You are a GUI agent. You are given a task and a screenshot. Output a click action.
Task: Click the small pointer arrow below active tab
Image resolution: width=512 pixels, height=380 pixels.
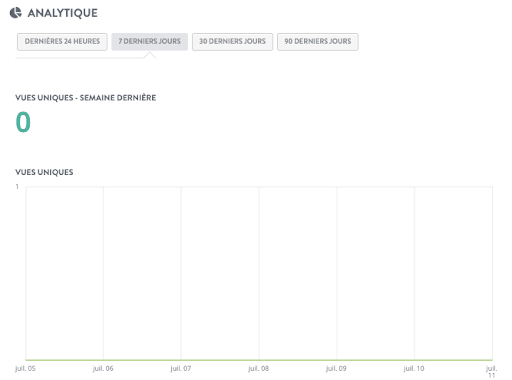(150, 55)
